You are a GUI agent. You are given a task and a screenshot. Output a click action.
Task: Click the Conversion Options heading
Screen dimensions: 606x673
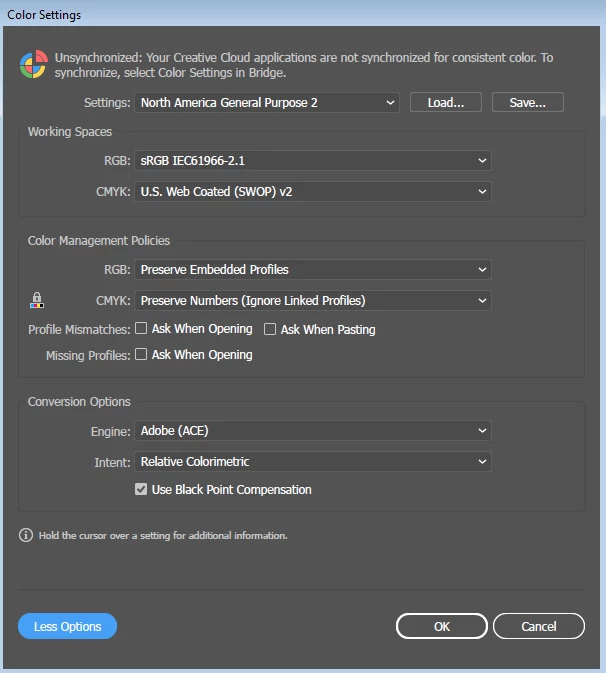(79, 401)
